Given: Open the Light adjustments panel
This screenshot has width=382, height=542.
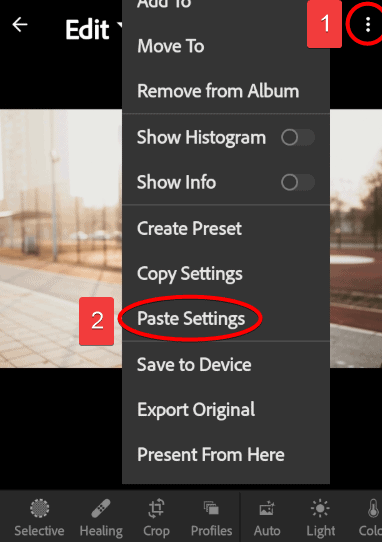Looking at the screenshot, I should coord(320,517).
